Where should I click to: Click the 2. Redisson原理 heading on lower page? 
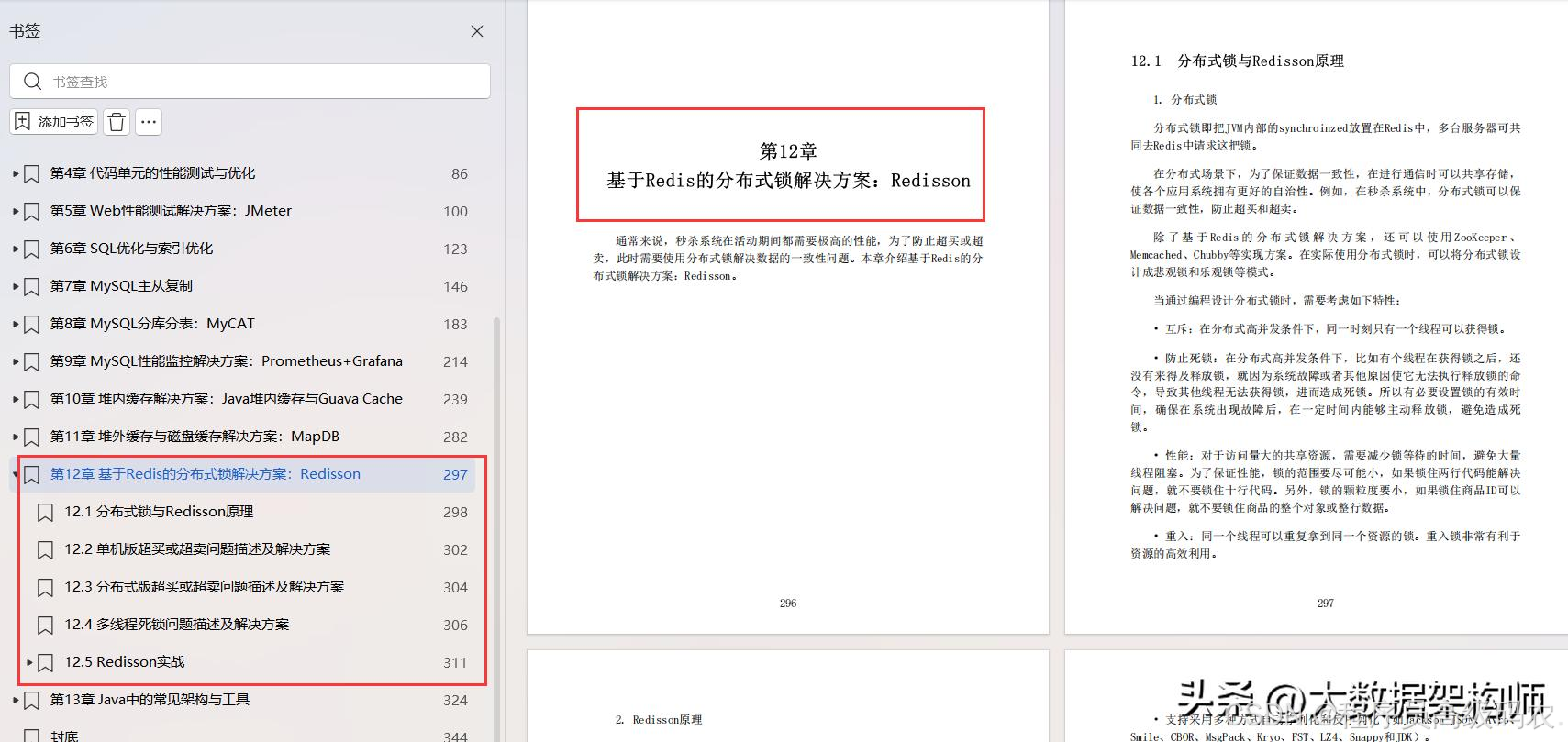[x=658, y=720]
